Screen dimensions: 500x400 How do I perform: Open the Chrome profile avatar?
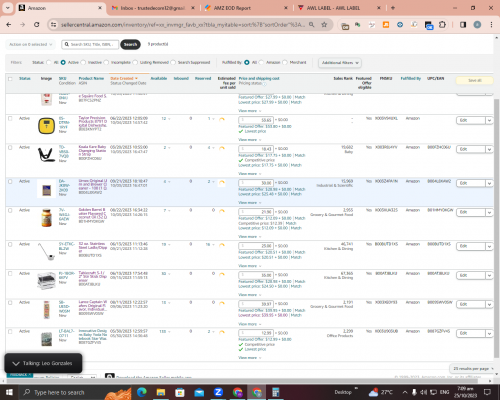(x=477, y=25)
